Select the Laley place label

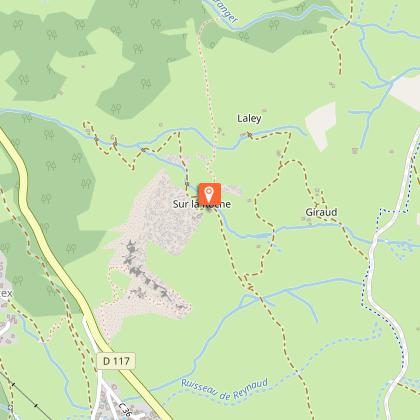point(249,118)
